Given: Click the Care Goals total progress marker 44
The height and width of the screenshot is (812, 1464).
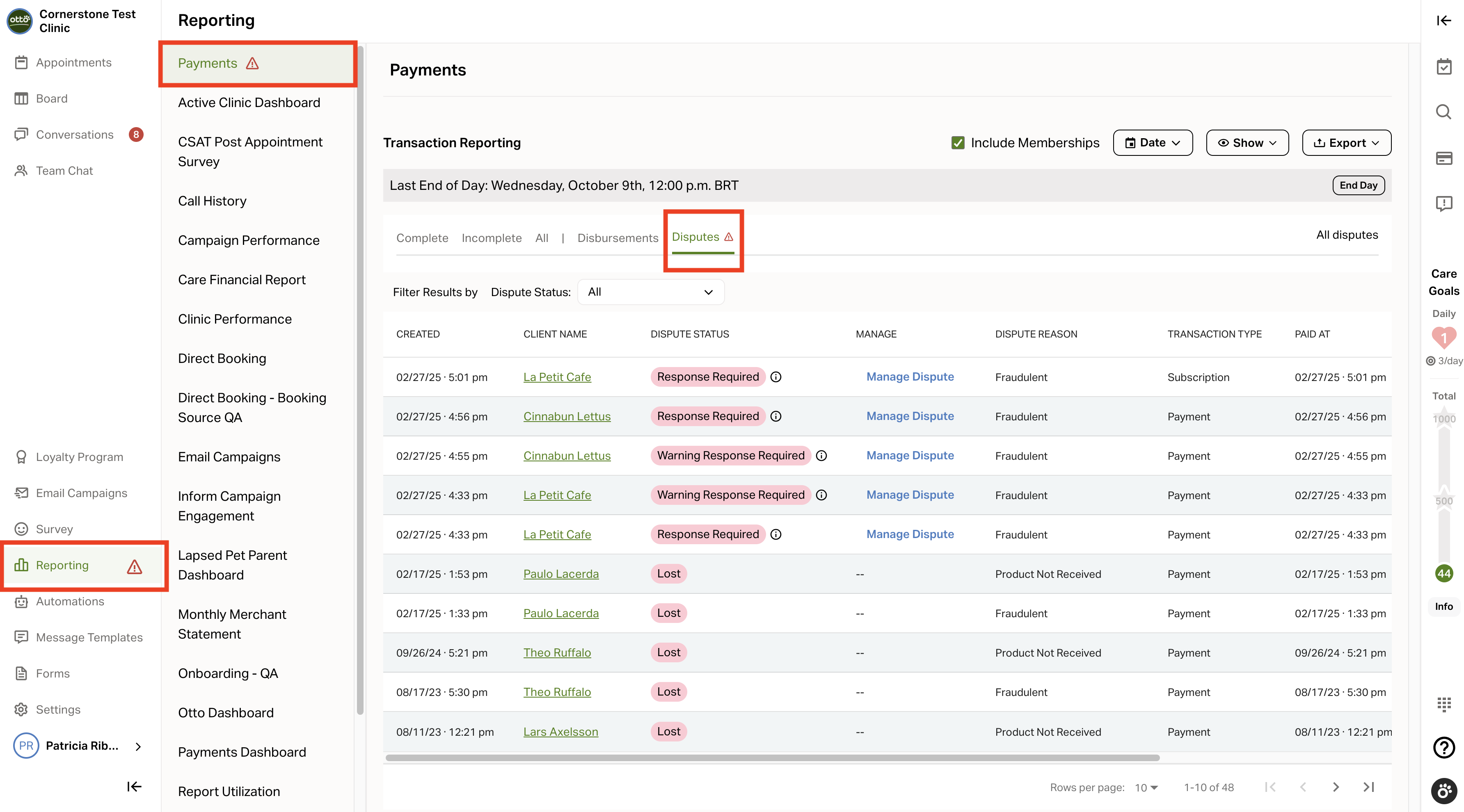Looking at the screenshot, I should [1444, 573].
